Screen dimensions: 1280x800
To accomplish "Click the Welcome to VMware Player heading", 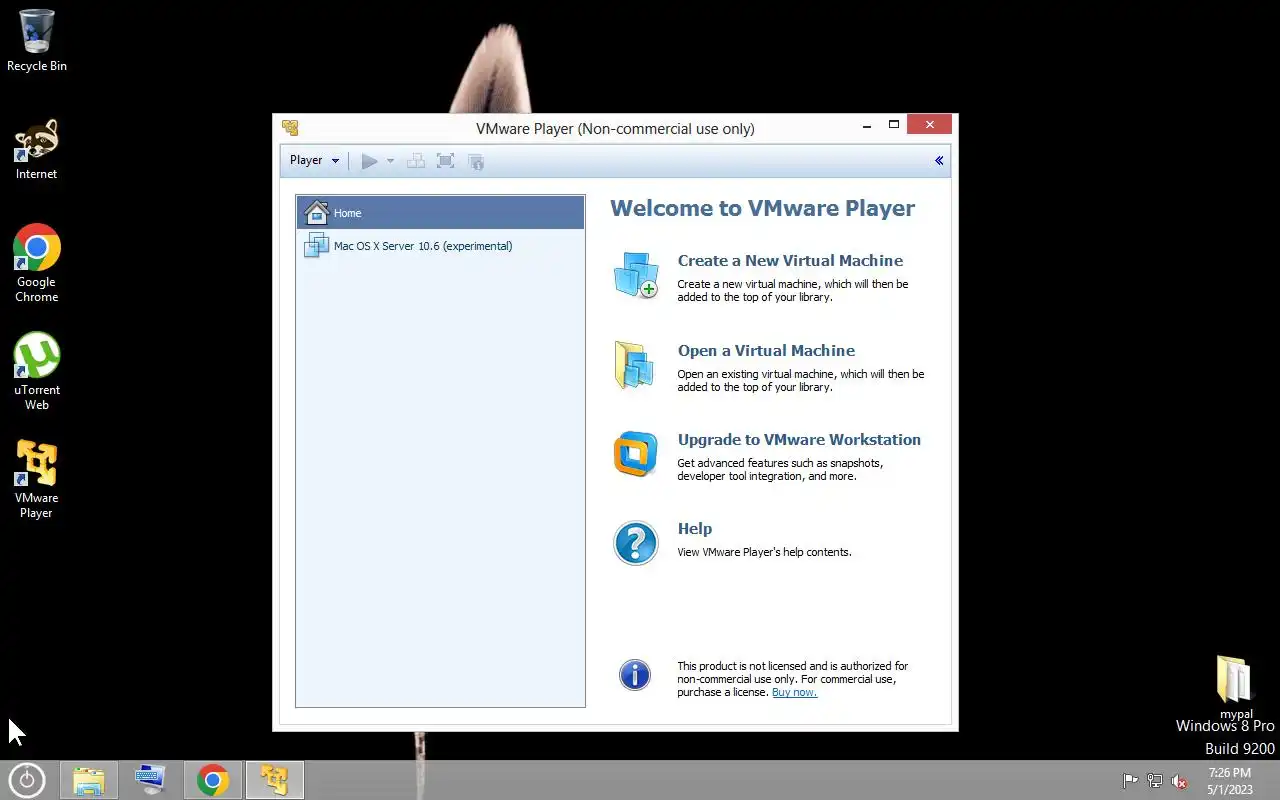I will (x=762, y=208).
